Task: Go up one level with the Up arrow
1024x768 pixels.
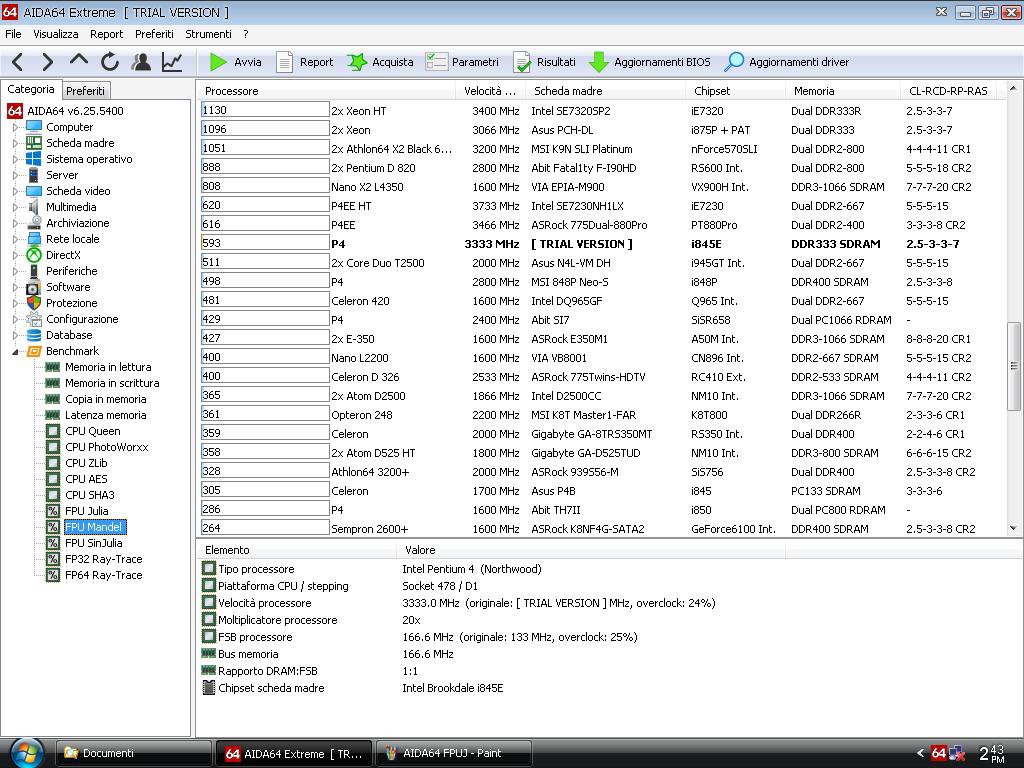Action: [x=78, y=62]
